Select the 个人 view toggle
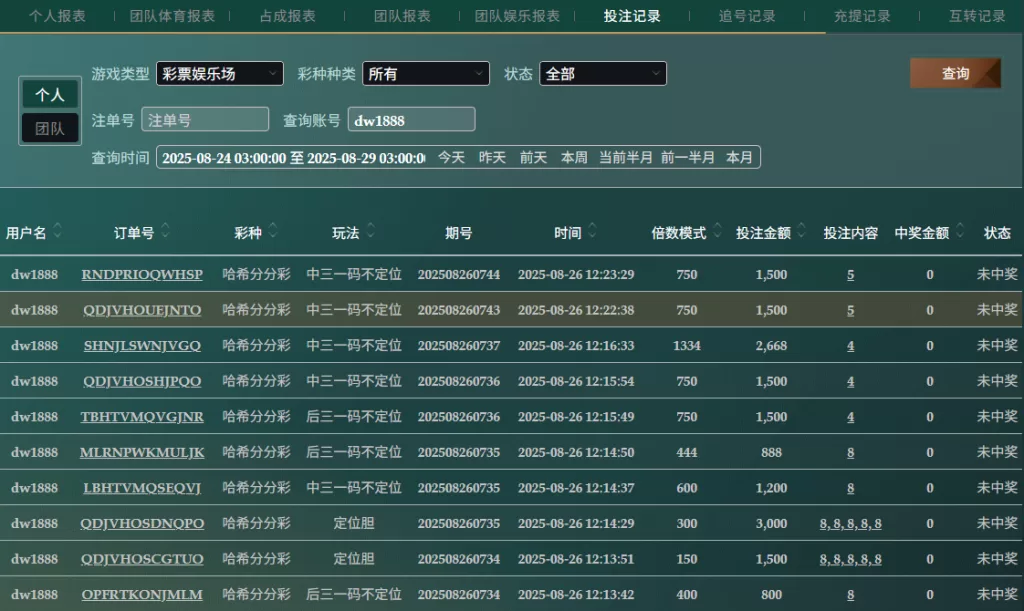The image size is (1024, 611). 50,95
